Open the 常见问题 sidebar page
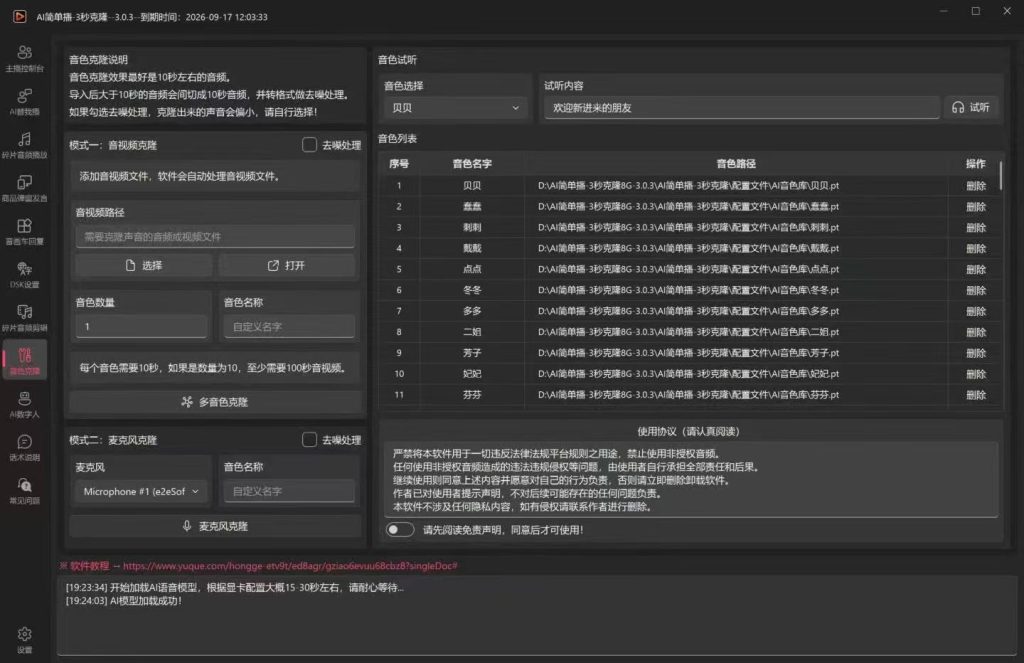Viewport: 1024px width, 663px height. (x=25, y=491)
